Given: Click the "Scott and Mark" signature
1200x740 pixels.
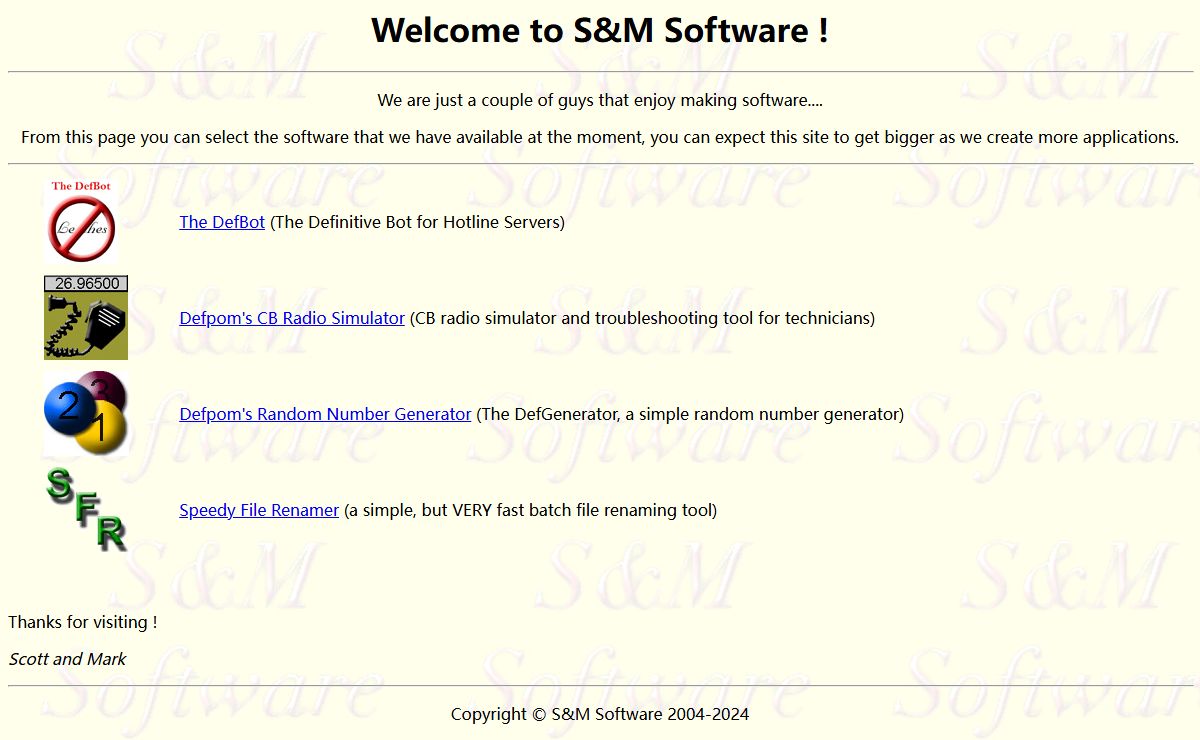Looking at the screenshot, I should click(67, 659).
